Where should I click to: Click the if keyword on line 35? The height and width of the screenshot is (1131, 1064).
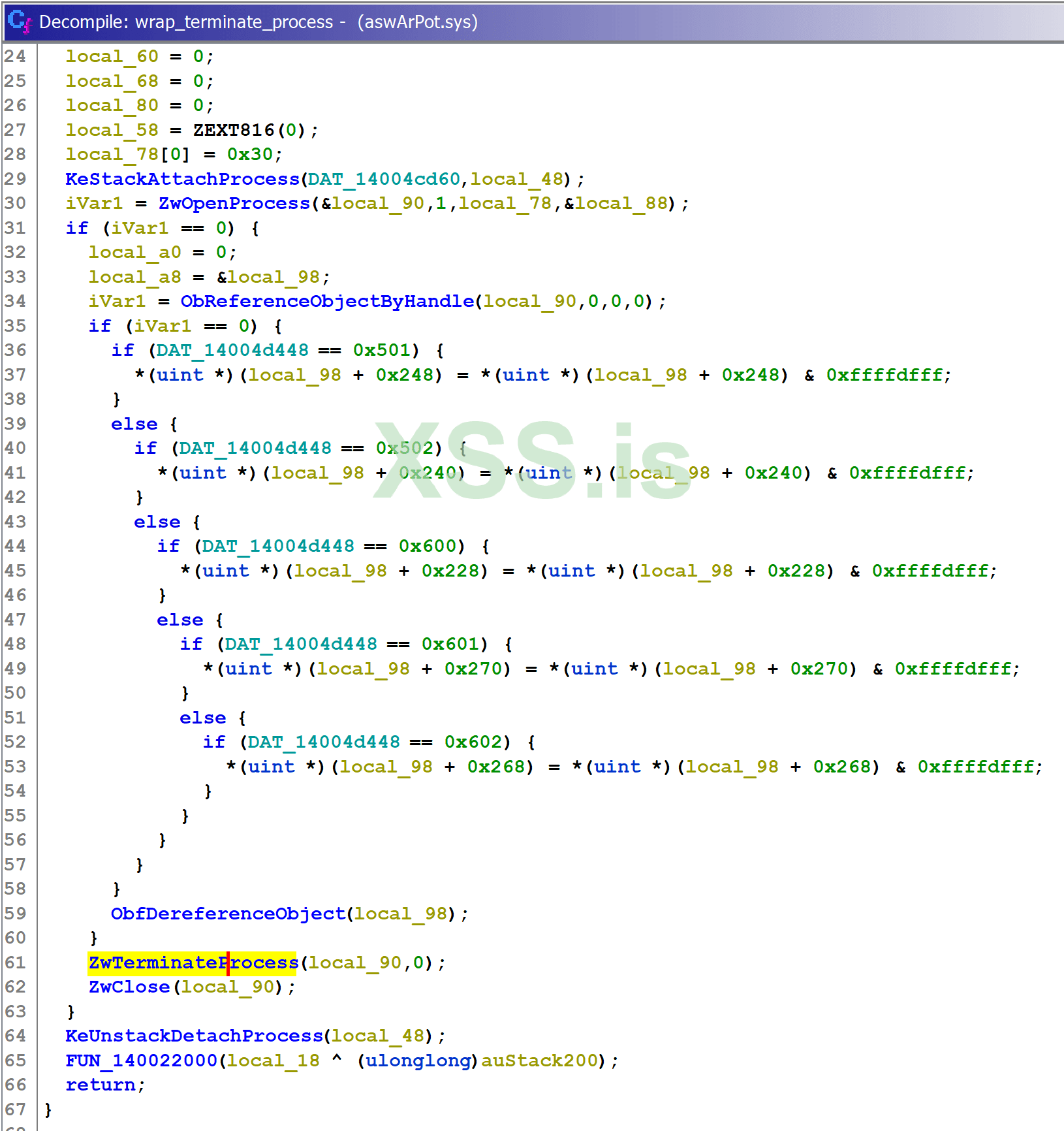[100, 326]
